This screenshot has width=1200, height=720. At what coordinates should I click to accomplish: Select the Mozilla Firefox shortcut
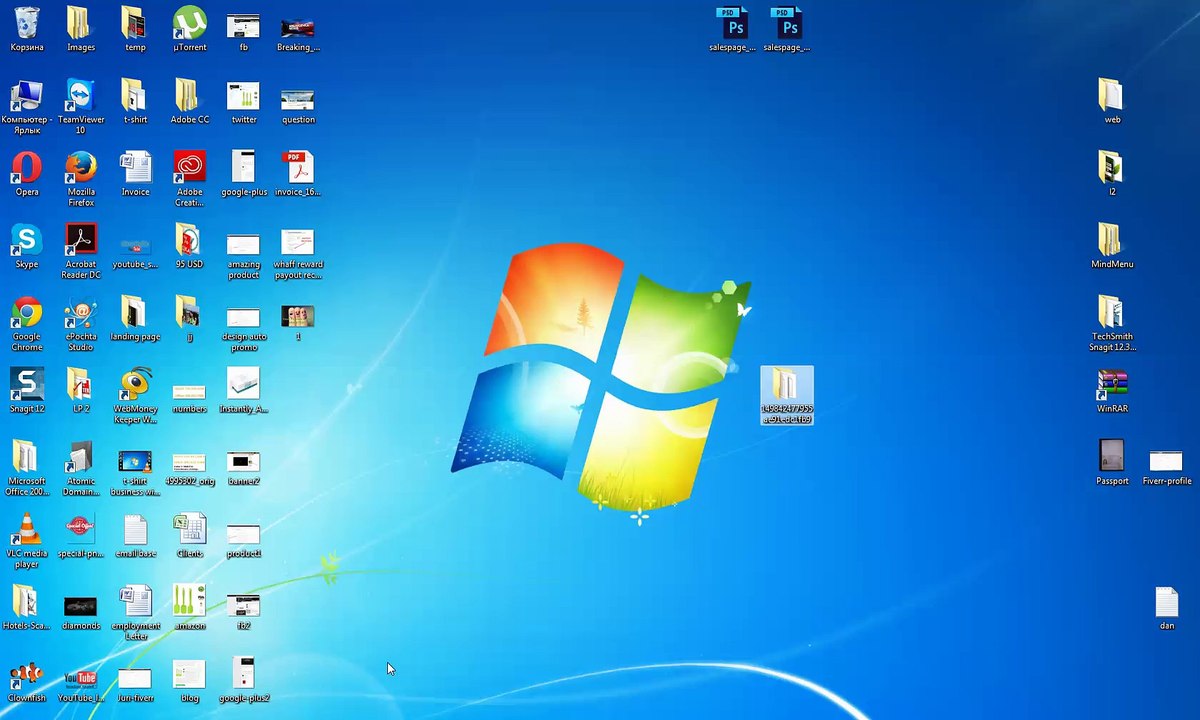pos(81,179)
